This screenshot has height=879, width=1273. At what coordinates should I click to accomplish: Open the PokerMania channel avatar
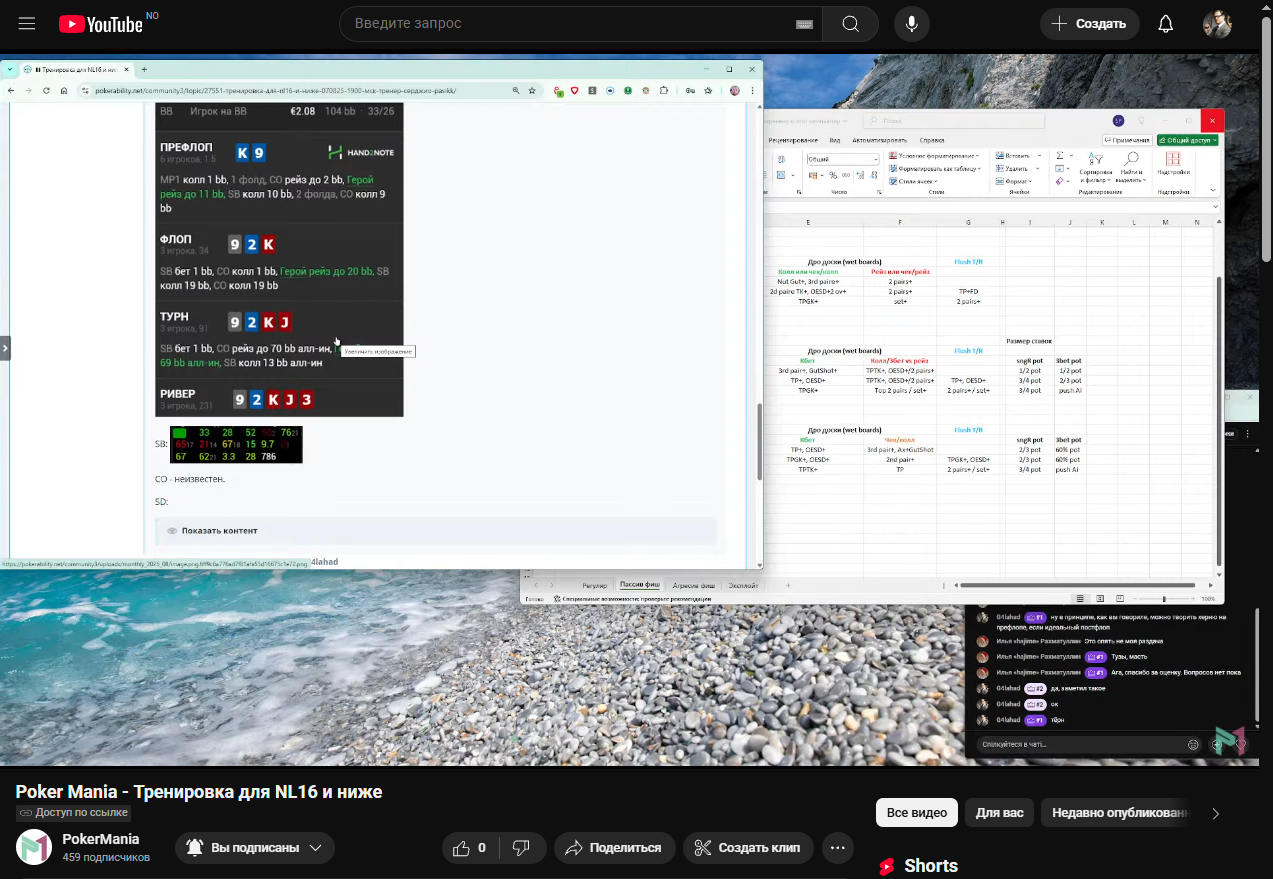[34, 847]
